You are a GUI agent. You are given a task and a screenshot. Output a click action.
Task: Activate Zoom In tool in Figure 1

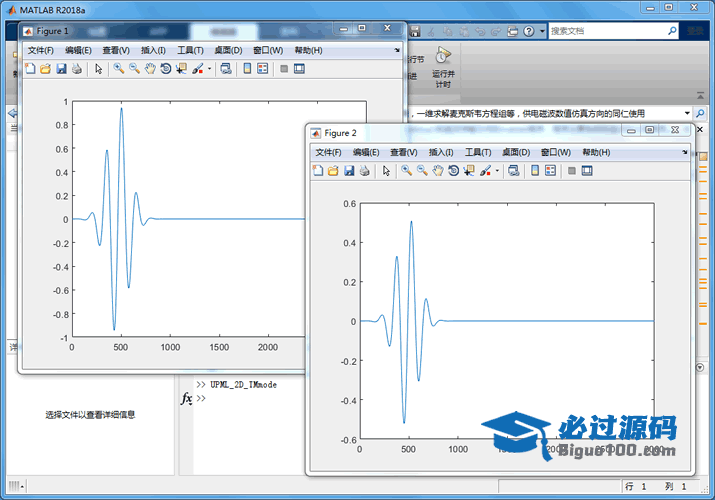tap(119, 69)
